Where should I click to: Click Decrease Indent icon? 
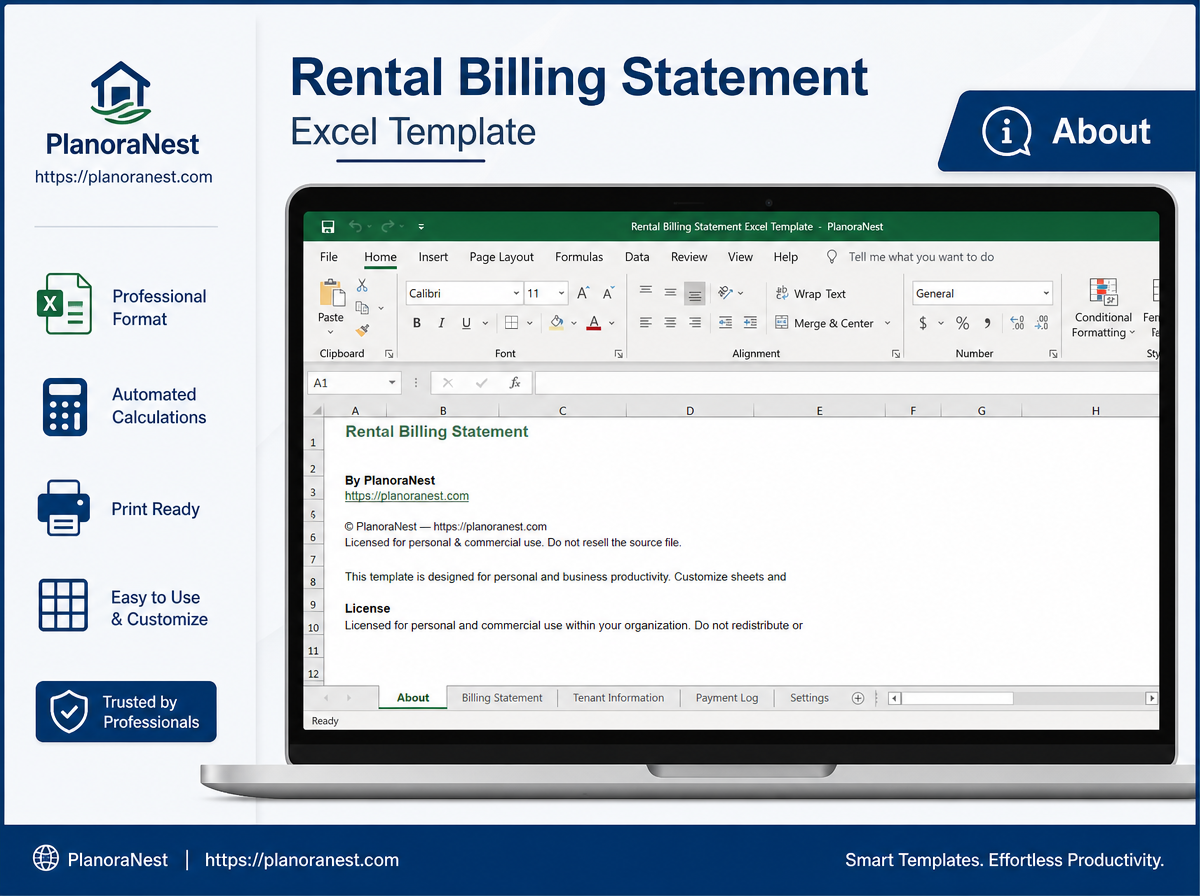coord(725,323)
